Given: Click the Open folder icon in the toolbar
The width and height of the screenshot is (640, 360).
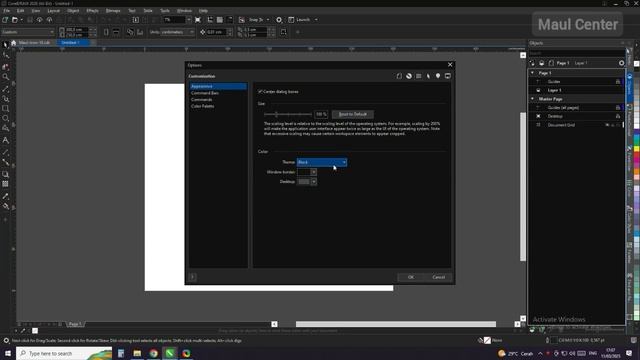Looking at the screenshot, I should click(15, 20).
